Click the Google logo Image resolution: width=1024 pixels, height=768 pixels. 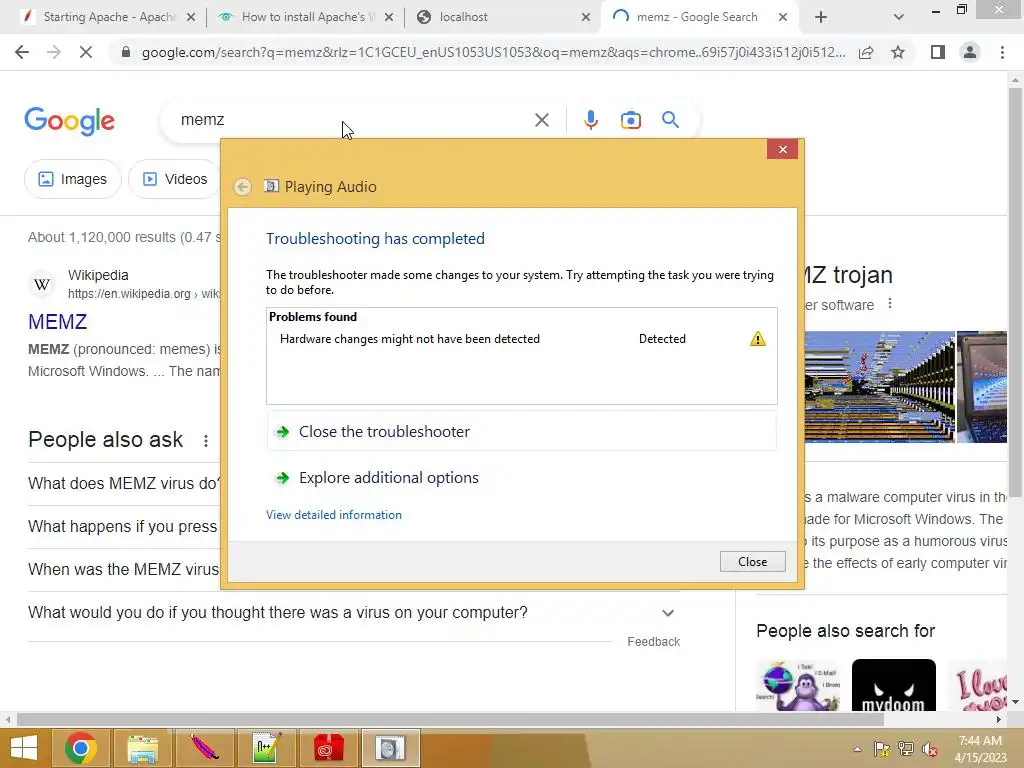coord(69,121)
